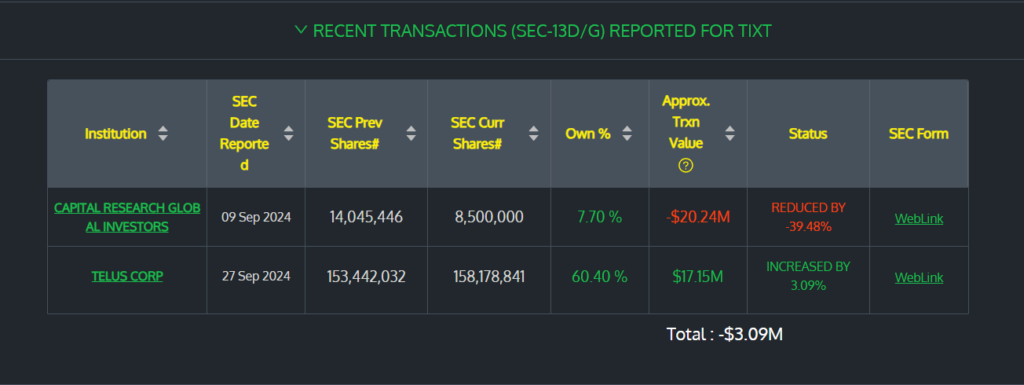Open WebLink for TELUS CORP filing
Image resolution: width=1024 pixels, height=385 pixels.
pos(919,277)
